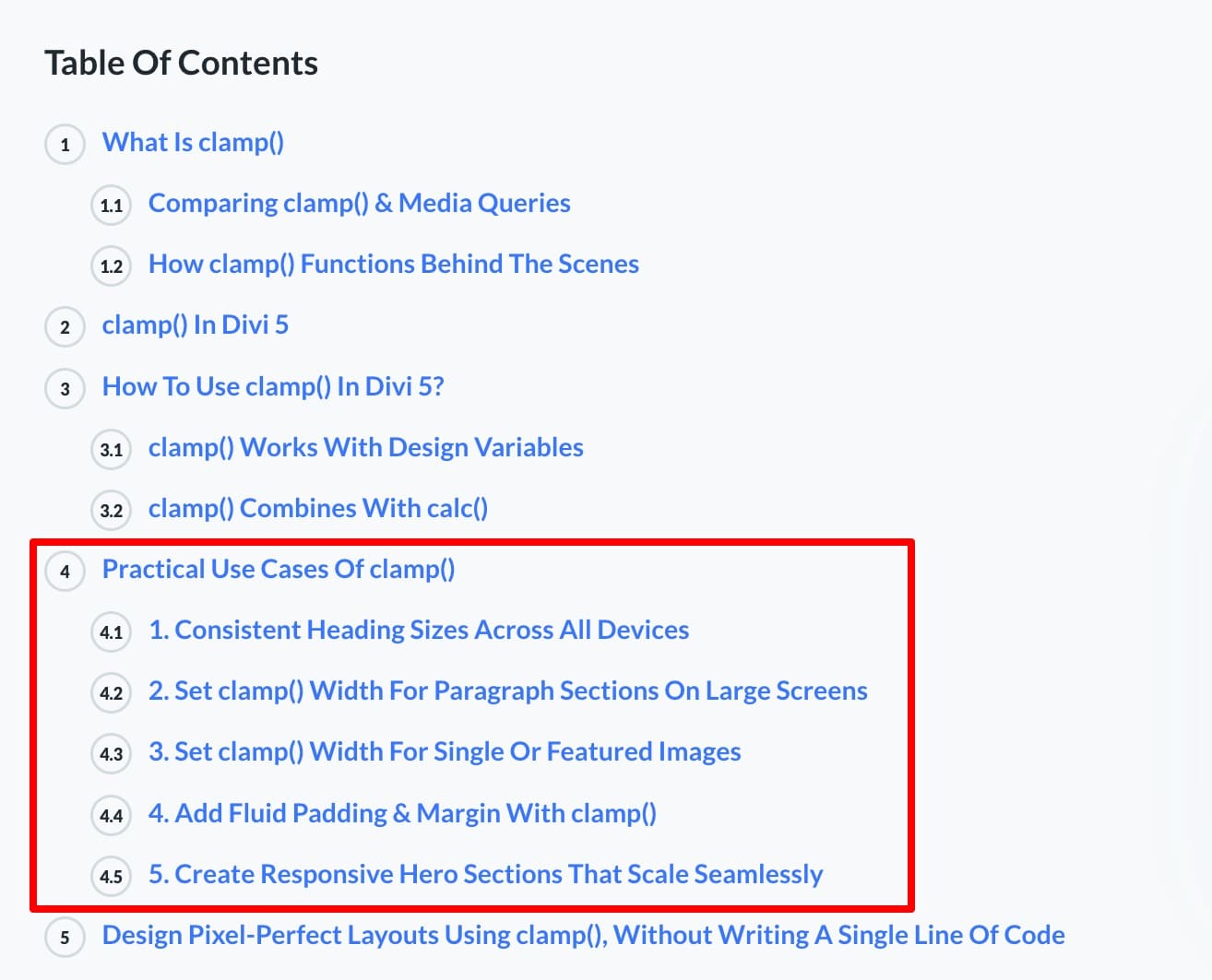Click the 1.1 circle badge
This screenshot has width=1212, height=980.
pyautogui.click(x=111, y=206)
